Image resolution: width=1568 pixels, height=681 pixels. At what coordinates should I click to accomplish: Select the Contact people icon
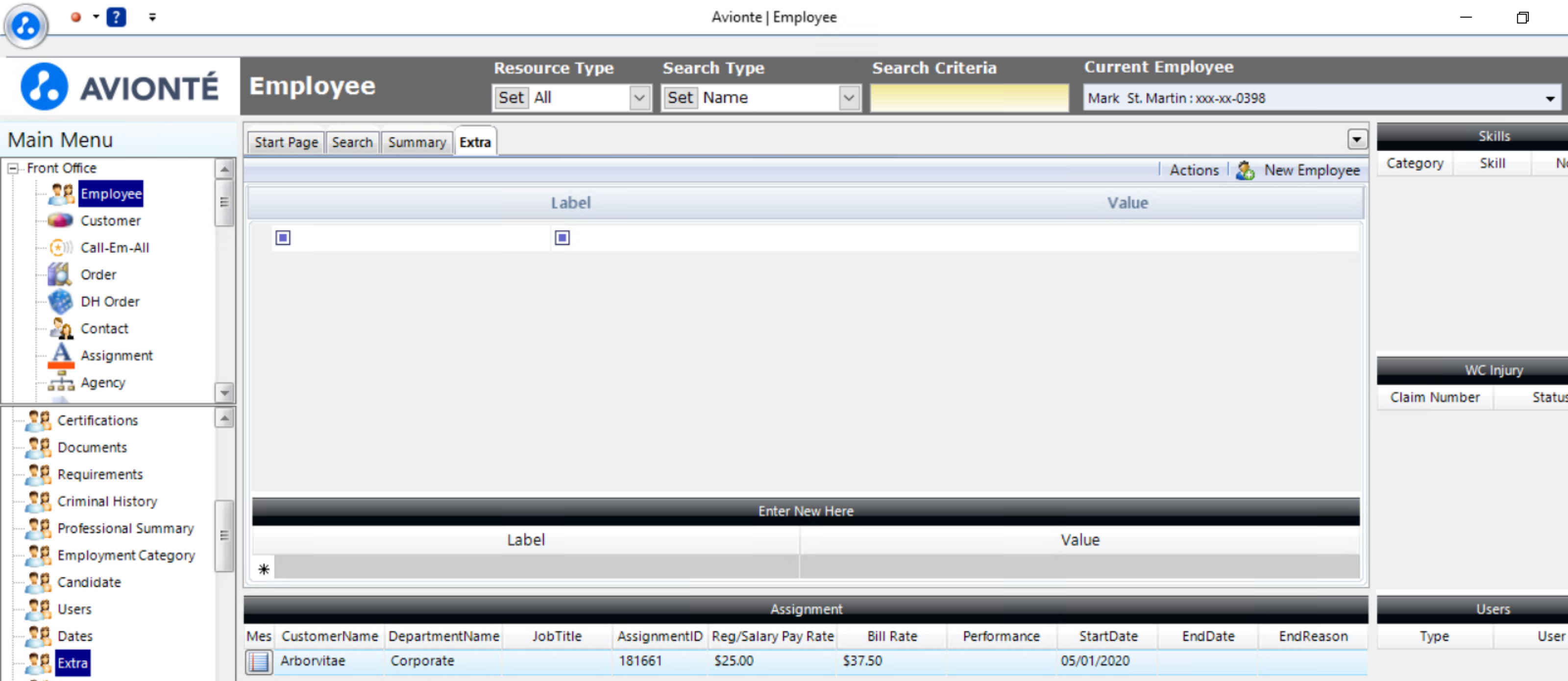pos(60,329)
